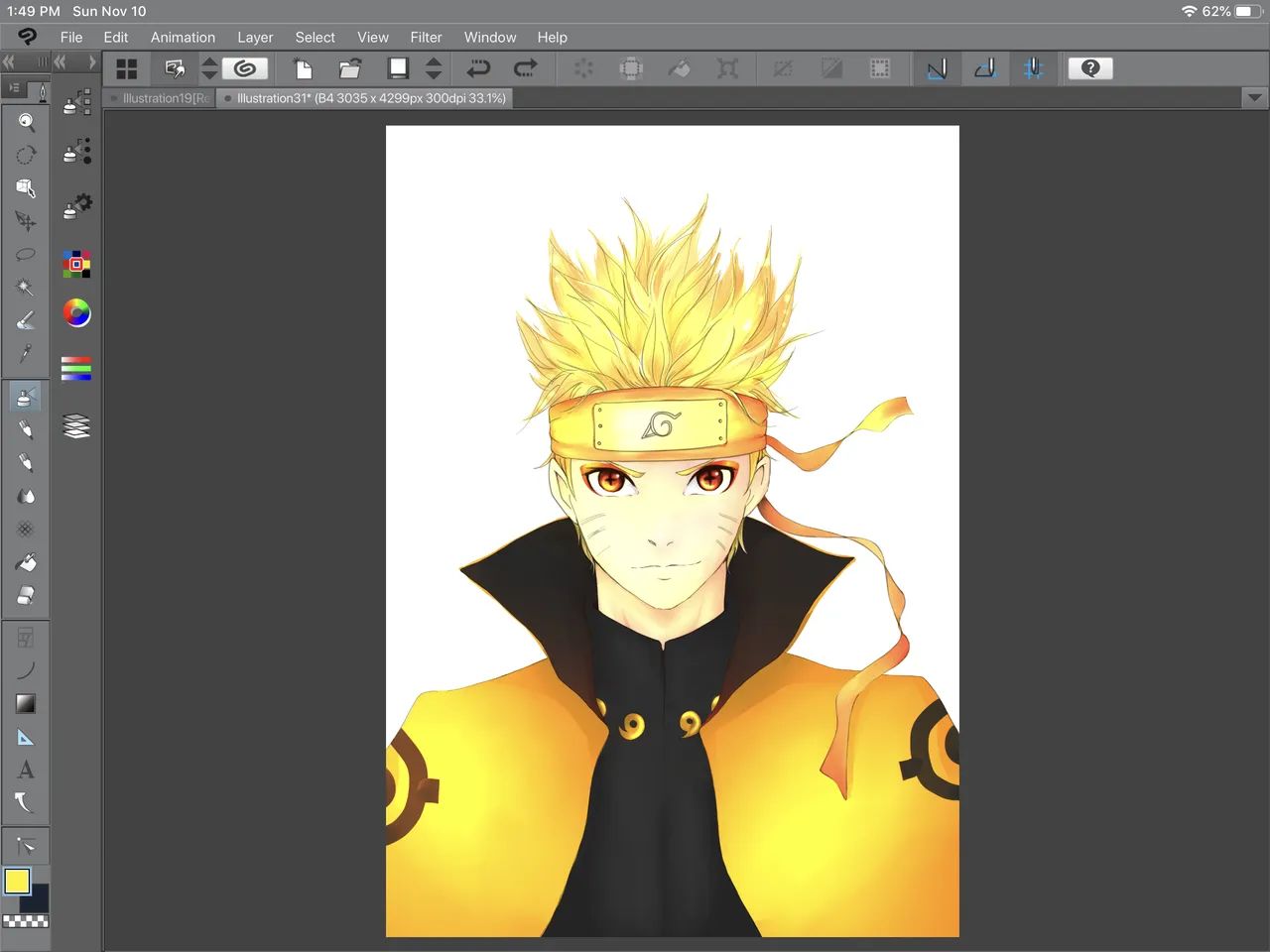Toggle Snap to Ruler
1270x952 pixels.
[937, 68]
